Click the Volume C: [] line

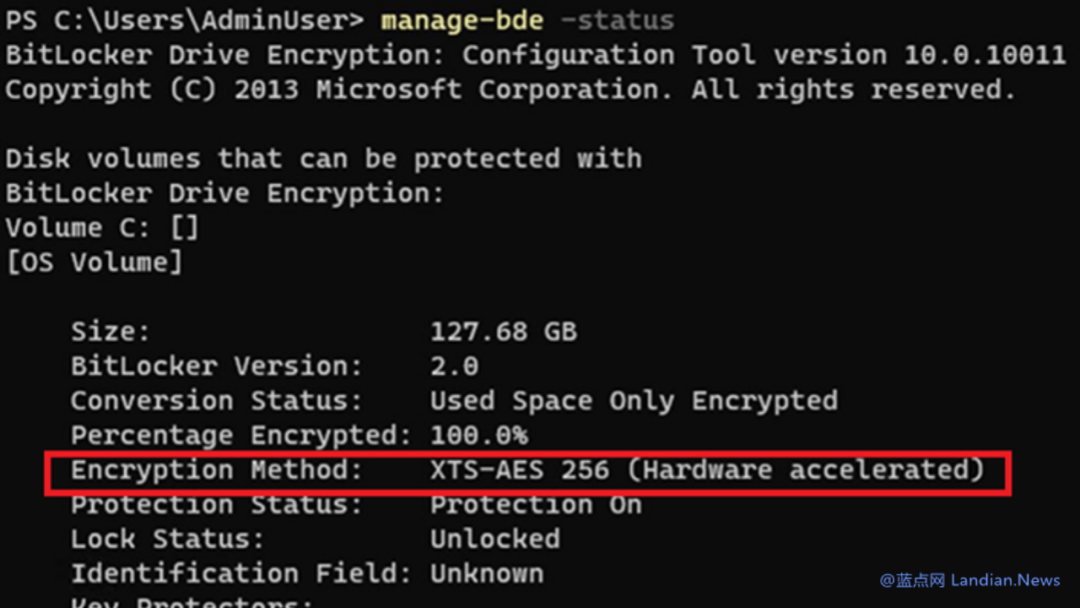click(102, 228)
